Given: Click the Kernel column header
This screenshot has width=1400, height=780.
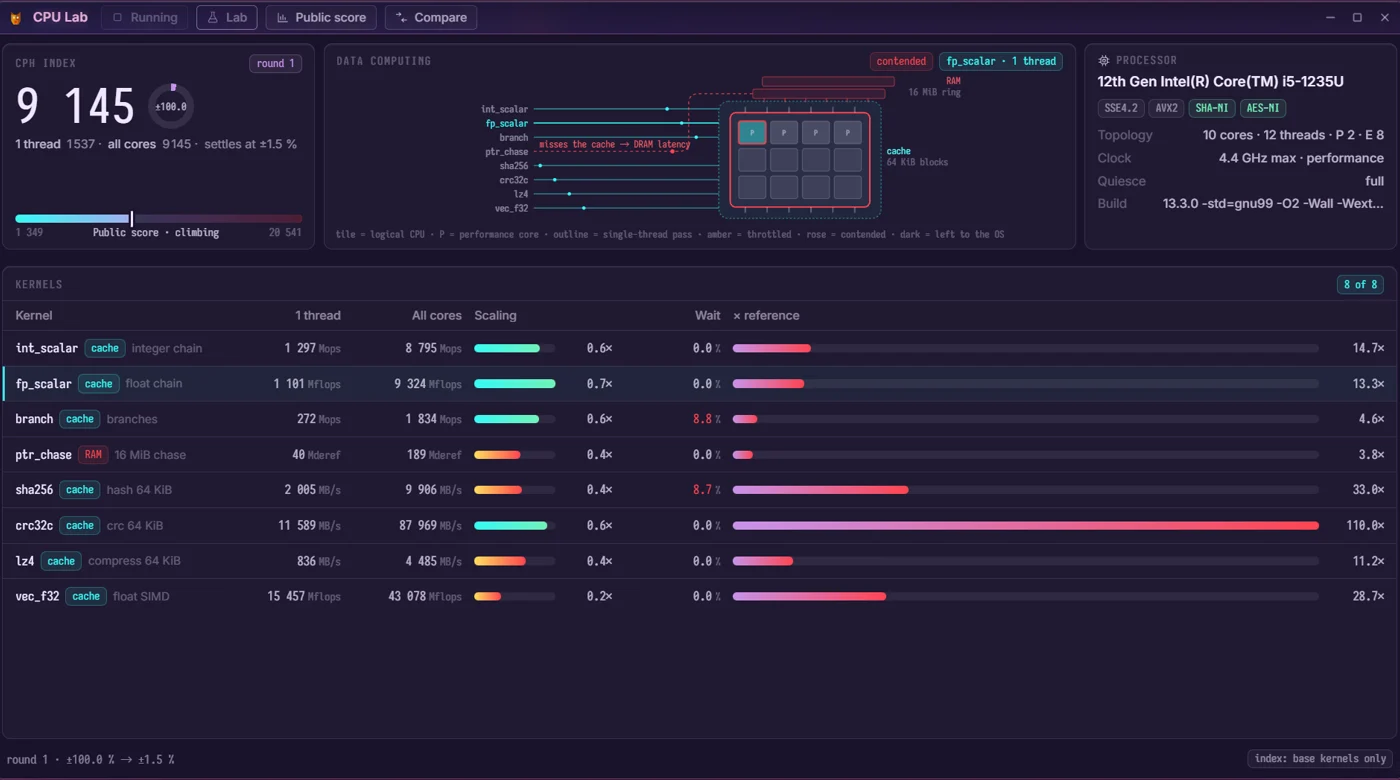Looking at the screenshot, I should click(34, 315).
